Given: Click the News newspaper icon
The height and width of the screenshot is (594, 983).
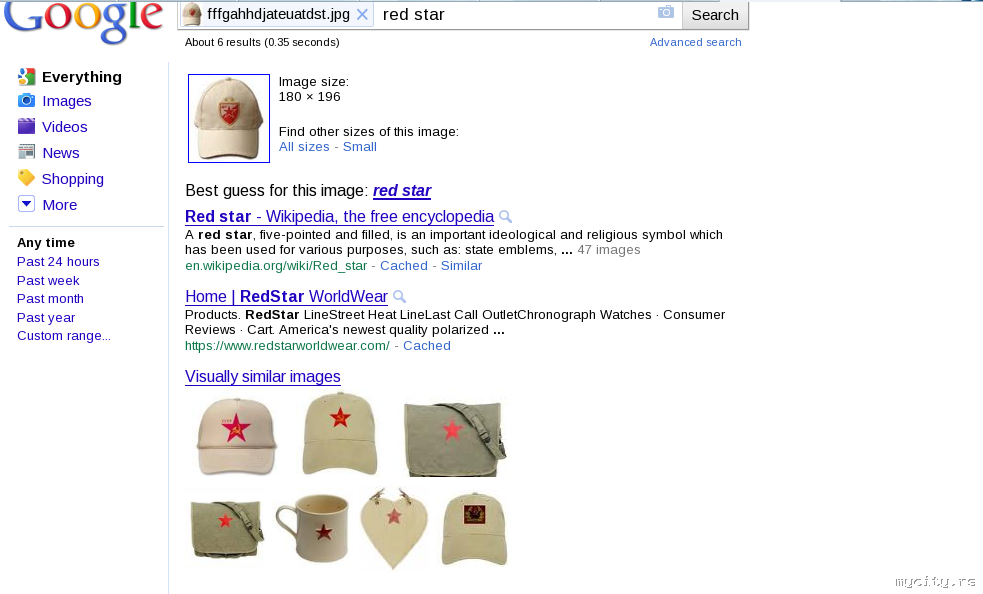Looking at the screenshot, I should (26, 152).
